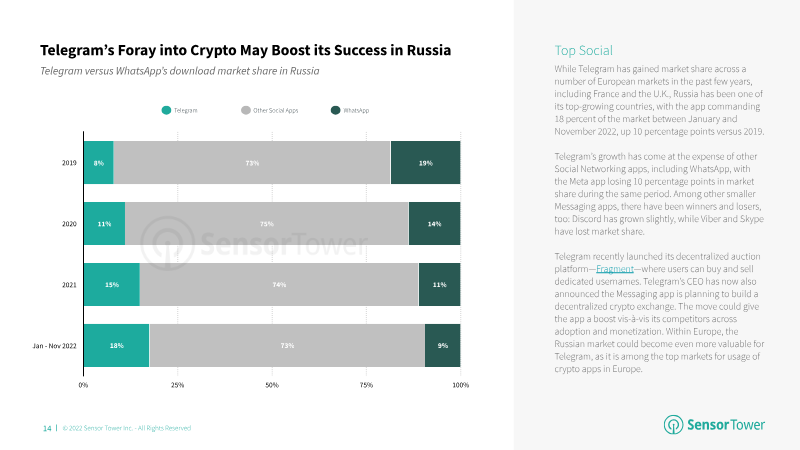Click the watermark Sensor Tower logo in chart
Viewport: 800px width, 450px height.
(254, 243)
